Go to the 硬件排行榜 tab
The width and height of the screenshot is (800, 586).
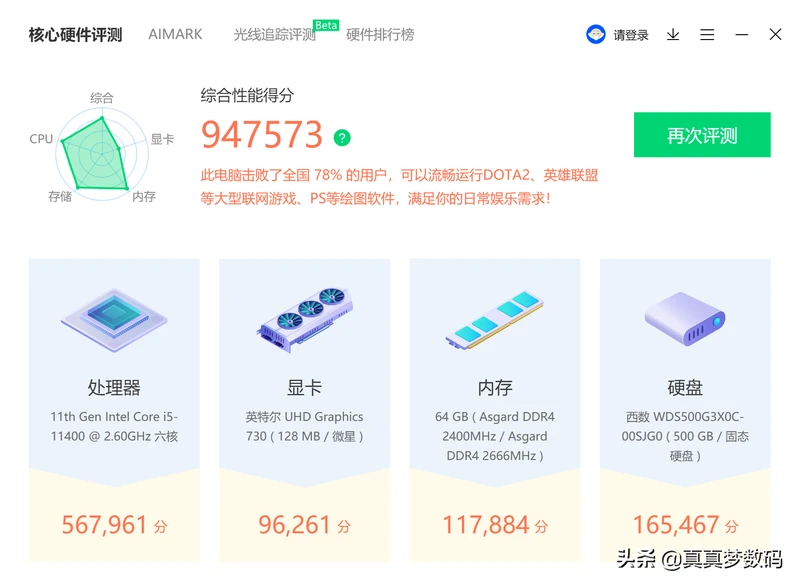(x=380, y=35)
